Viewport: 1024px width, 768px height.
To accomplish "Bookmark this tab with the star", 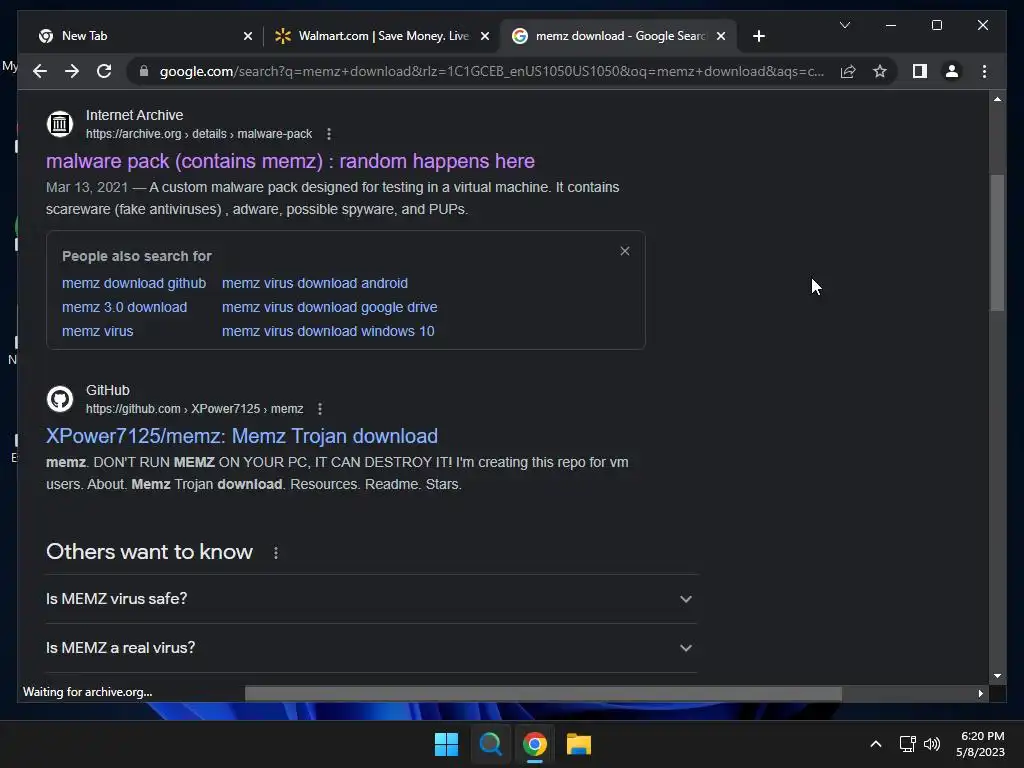I will click(880, 71).
